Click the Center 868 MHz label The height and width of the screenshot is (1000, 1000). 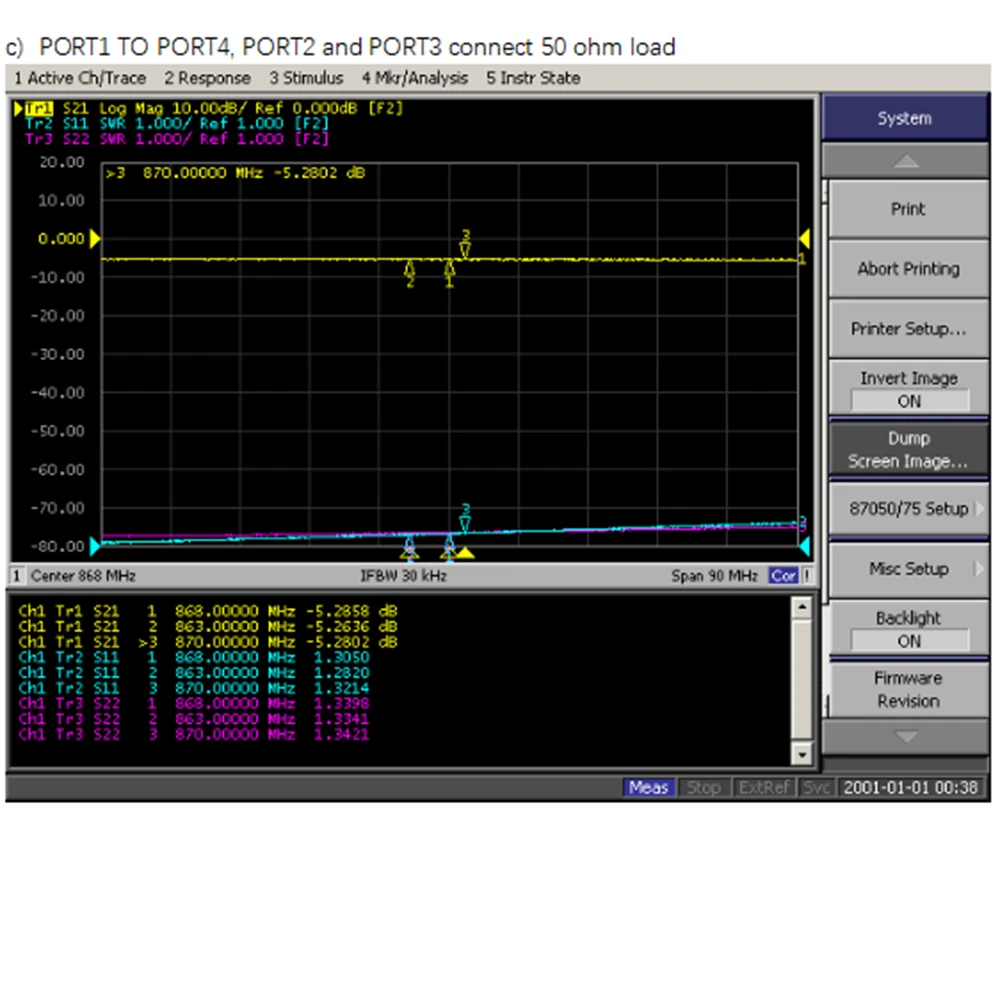pos(84,576)
